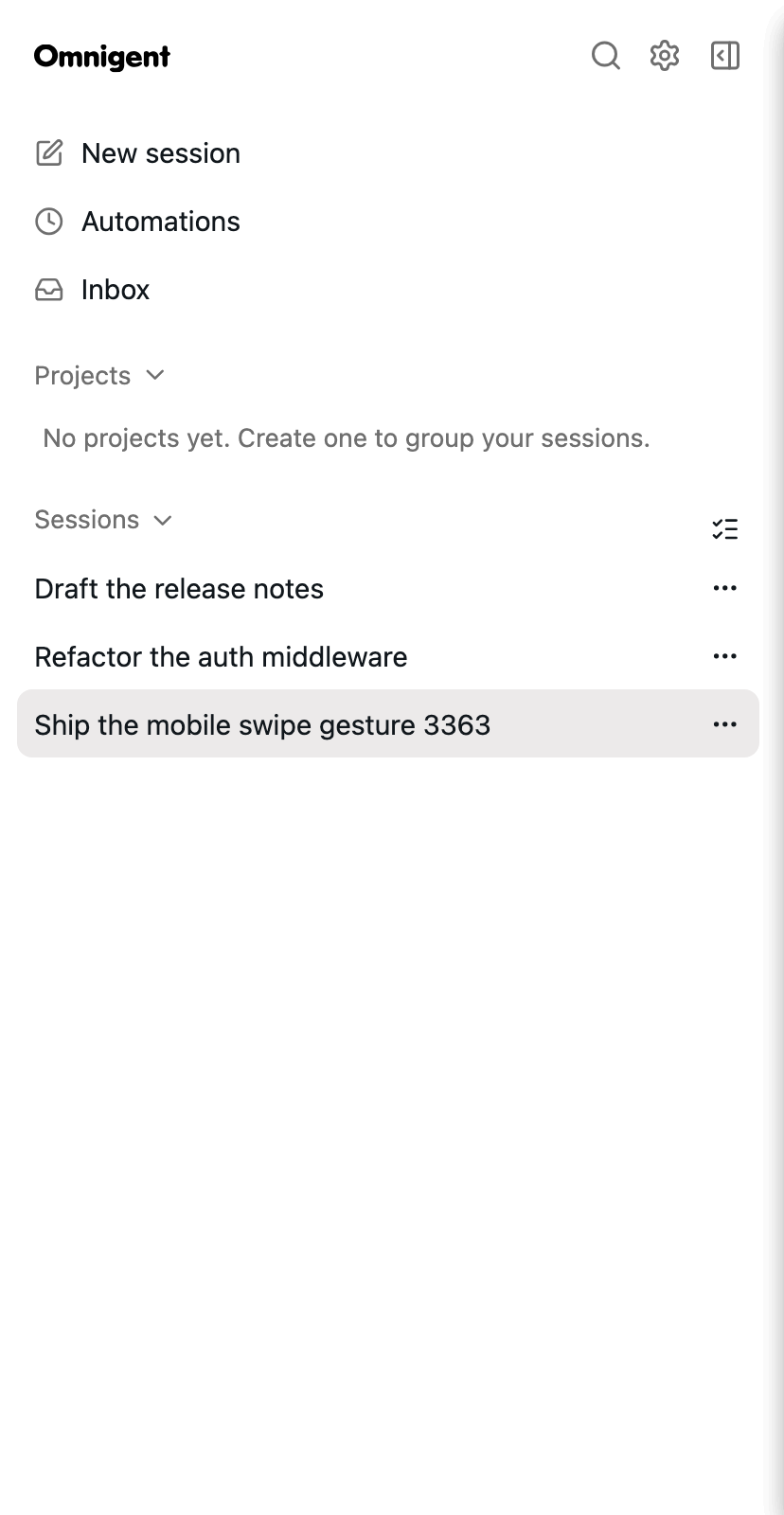Open search with the magnifier icon

pyautogui.click(x=606, y=56)
